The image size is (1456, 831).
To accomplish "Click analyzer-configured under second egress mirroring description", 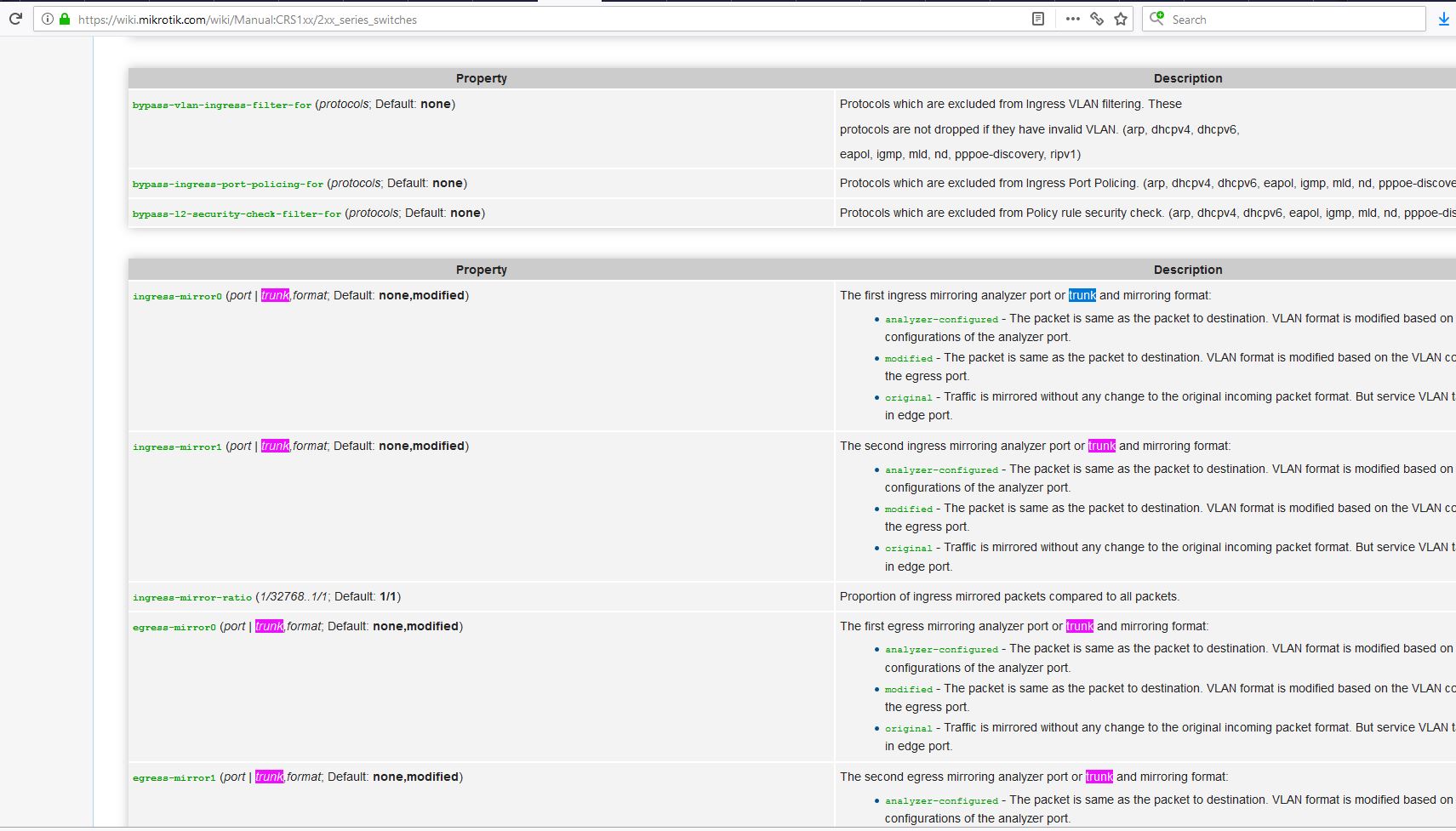I will (x=941, y=800).
